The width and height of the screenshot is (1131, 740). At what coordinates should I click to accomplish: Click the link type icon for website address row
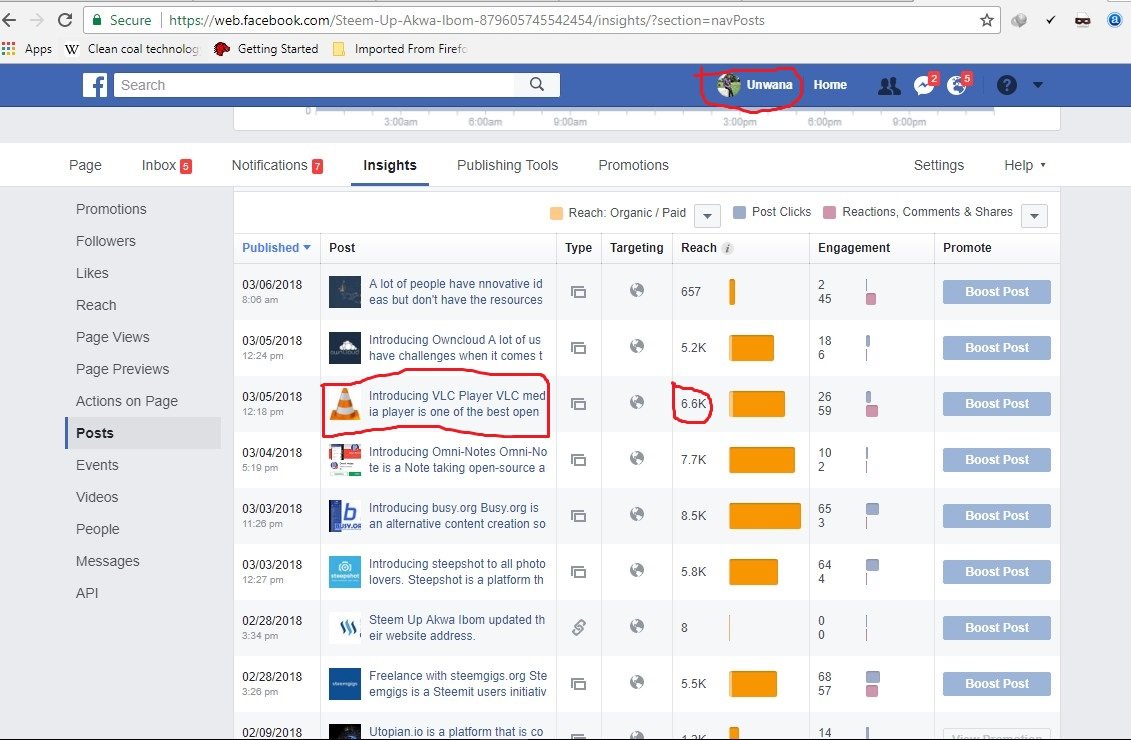coord(578,627)
